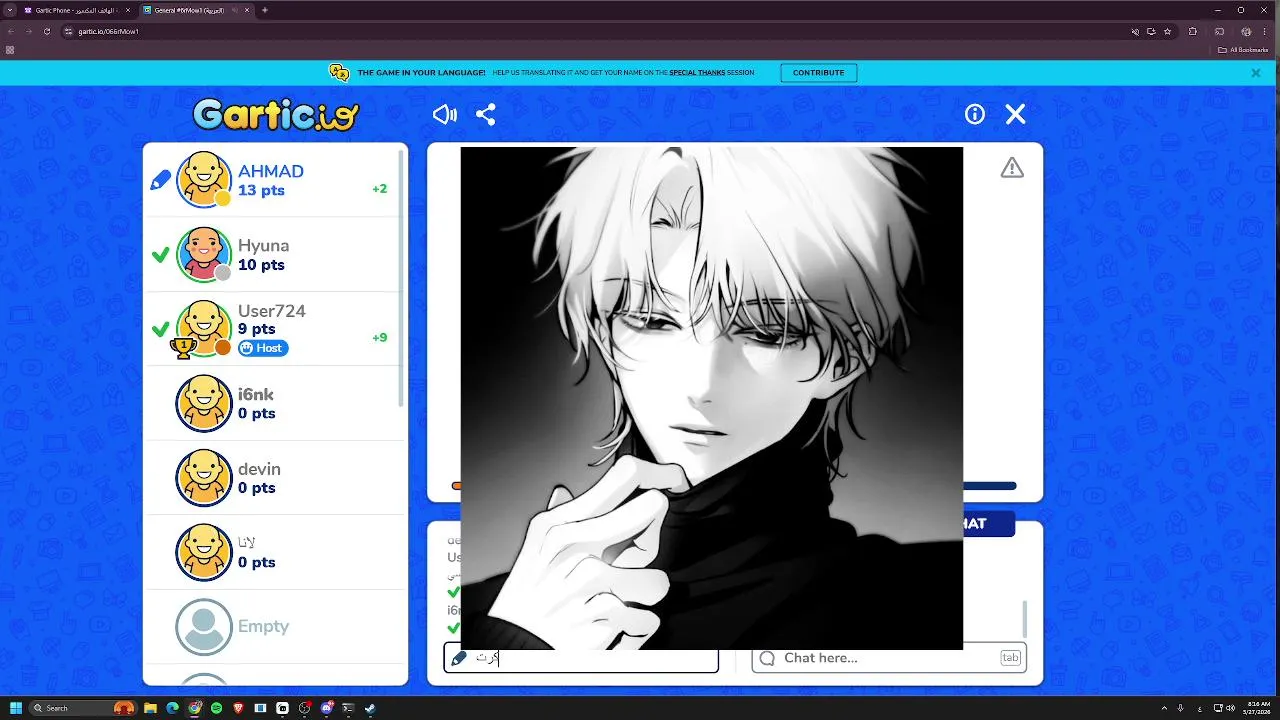The height and width of the screenshot is (720, 1280).
Task: Open the Windows Start menu
Action: click(15, 708)
